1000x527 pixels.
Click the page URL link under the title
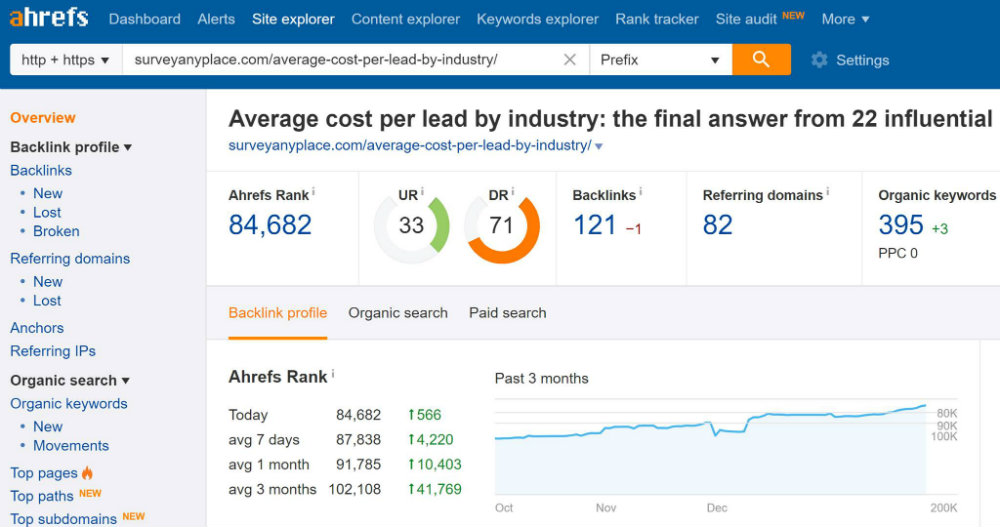(x=410, y=145)
